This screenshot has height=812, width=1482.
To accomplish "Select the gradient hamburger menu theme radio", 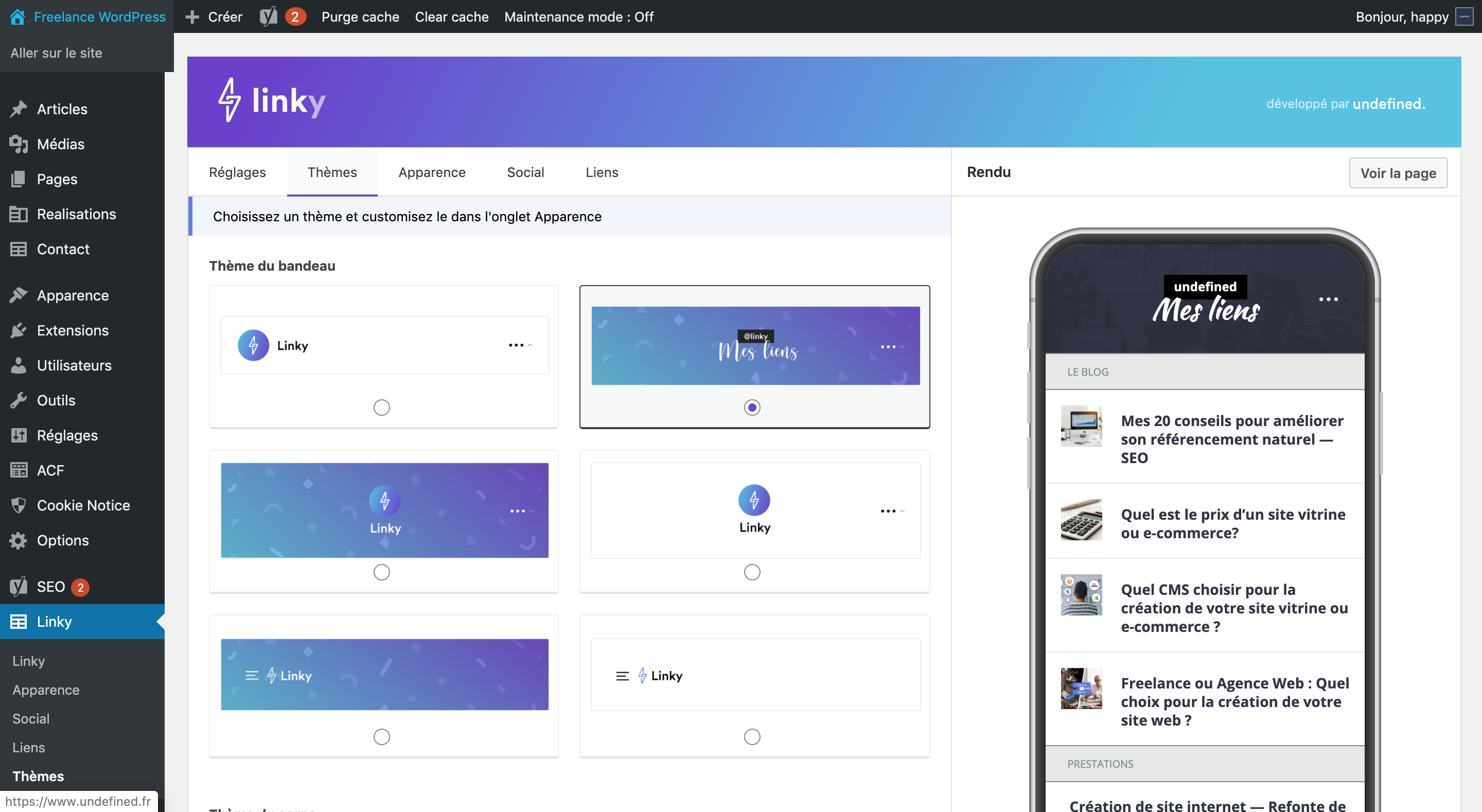I will (381, 736).
